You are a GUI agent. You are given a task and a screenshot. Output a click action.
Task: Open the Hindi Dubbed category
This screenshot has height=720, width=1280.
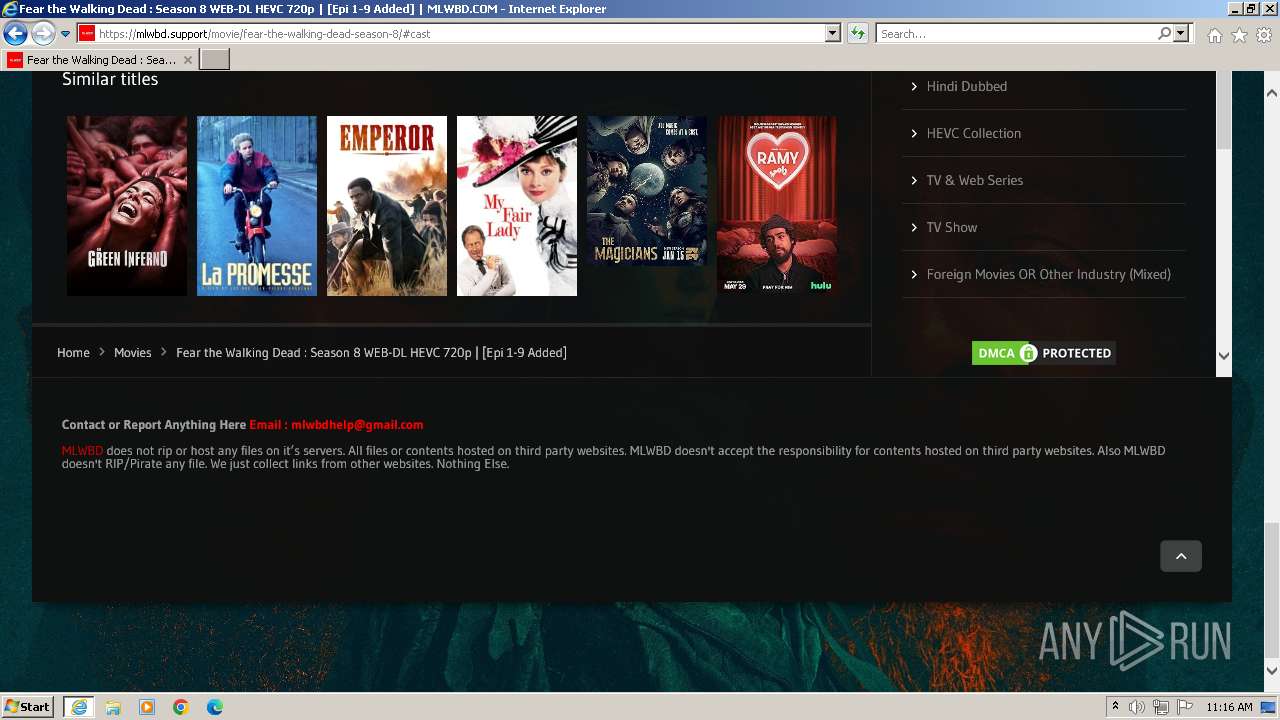point(966,86)
